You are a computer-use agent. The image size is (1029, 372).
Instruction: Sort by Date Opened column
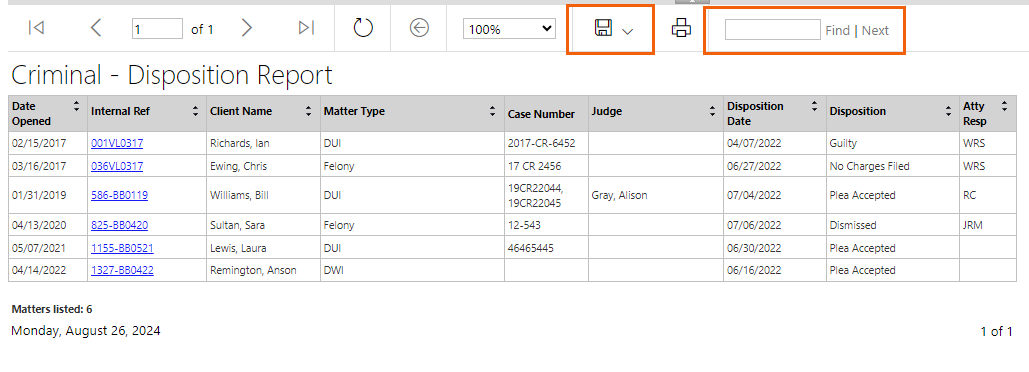click(x=76, y=106)
